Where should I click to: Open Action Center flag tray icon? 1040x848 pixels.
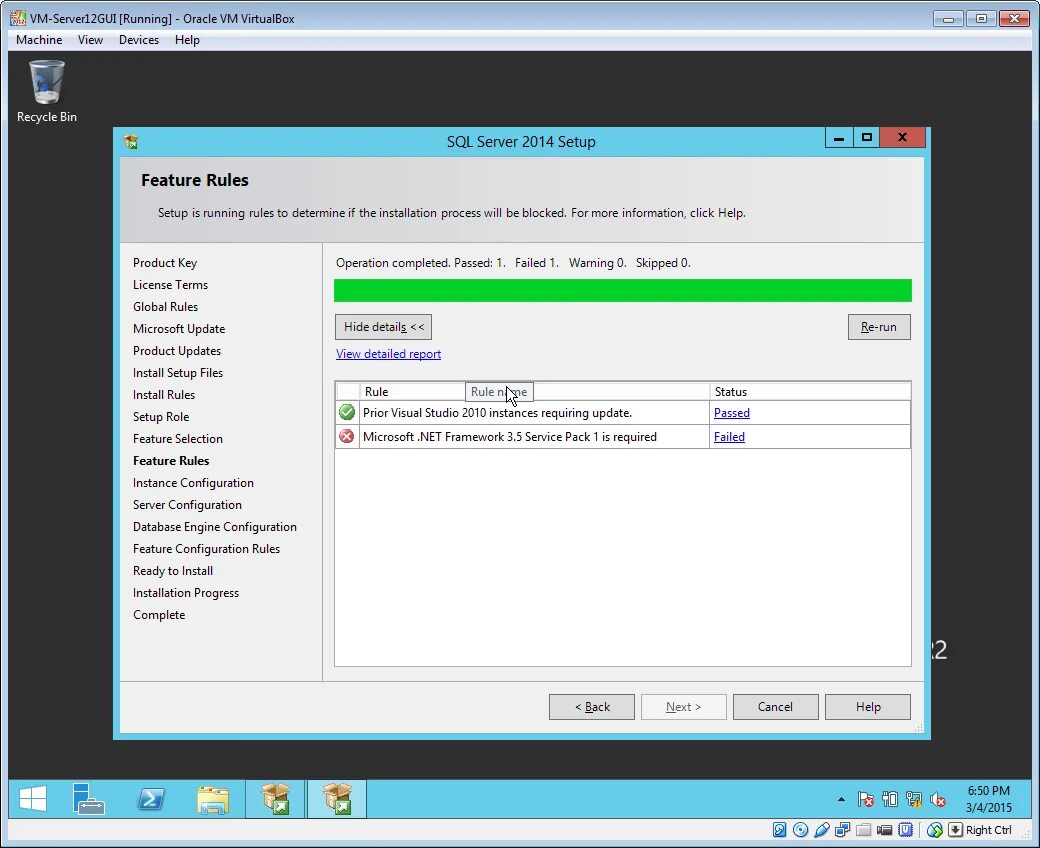tap(865, 800)
